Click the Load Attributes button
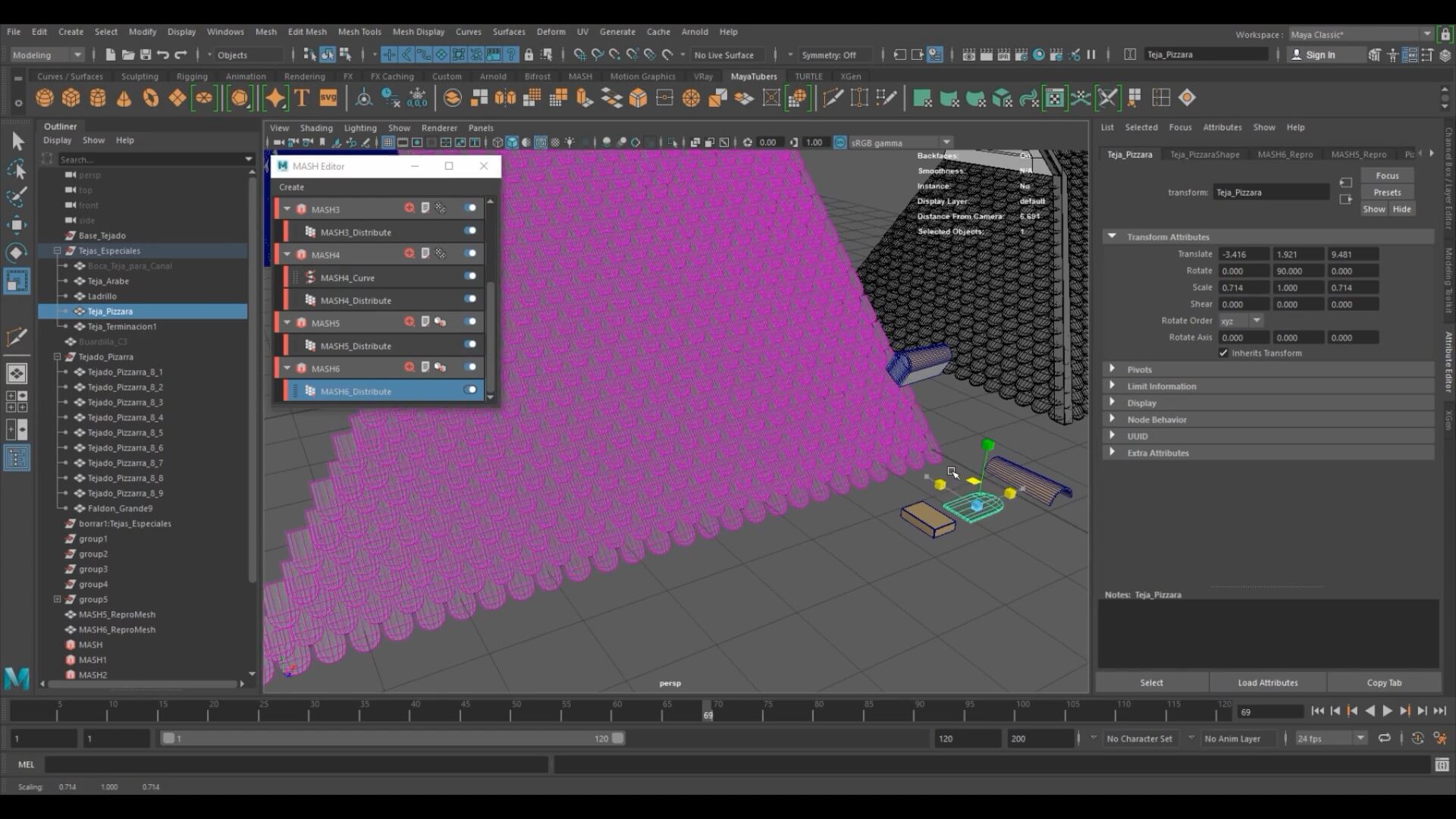 pos(1267,682)
